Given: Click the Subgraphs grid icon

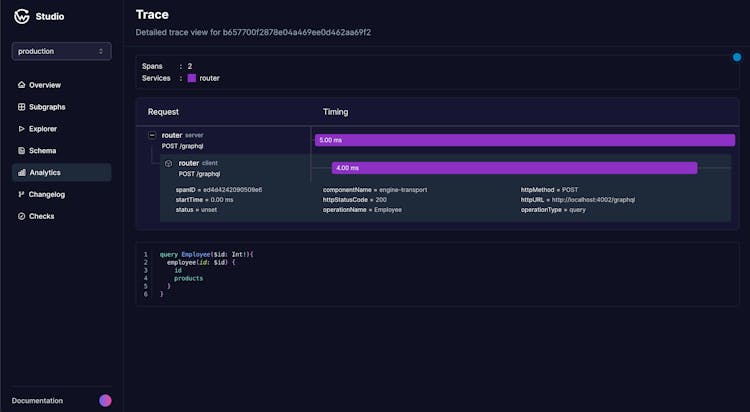Looking at the screenshot, I should coord(22,107).
